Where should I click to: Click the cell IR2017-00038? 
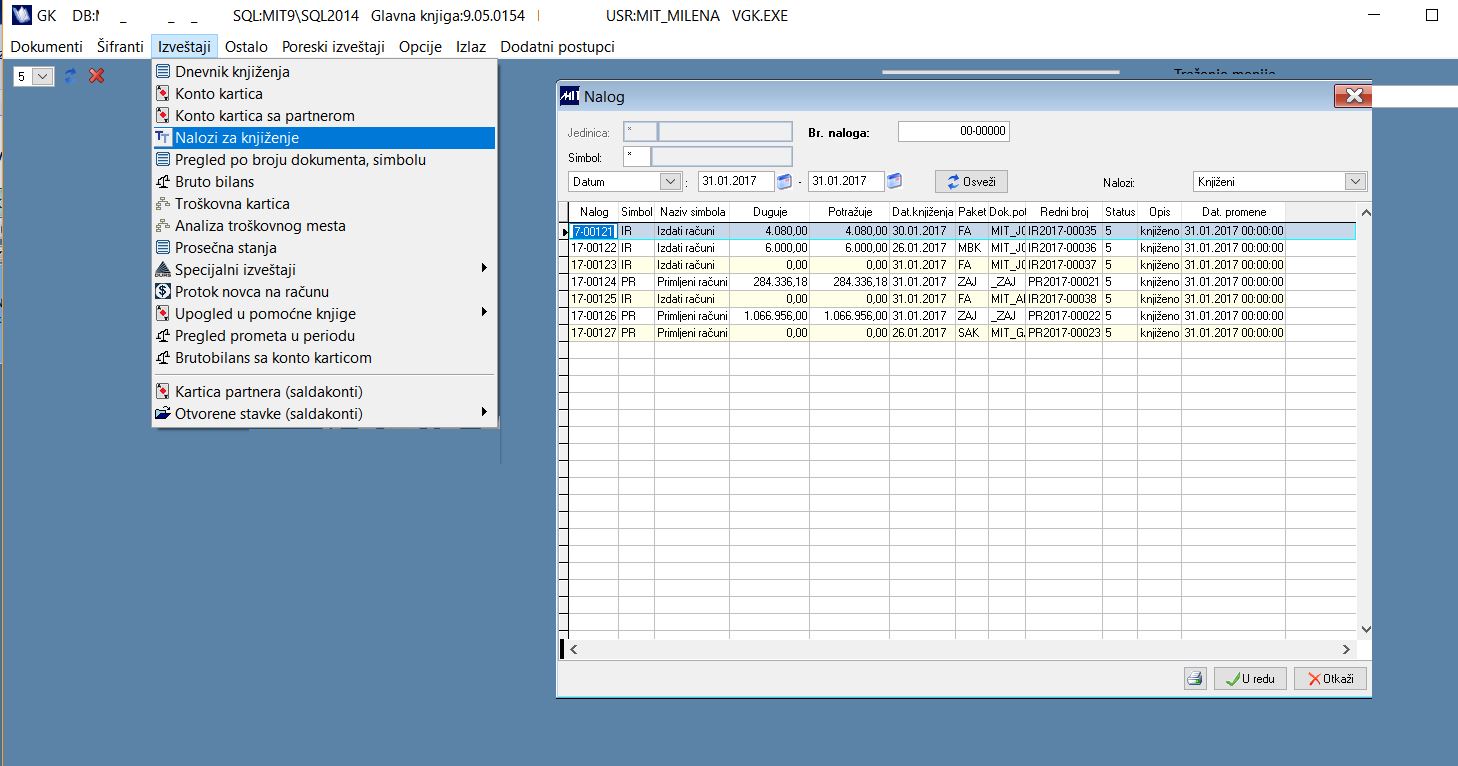tap(1064, 299)
